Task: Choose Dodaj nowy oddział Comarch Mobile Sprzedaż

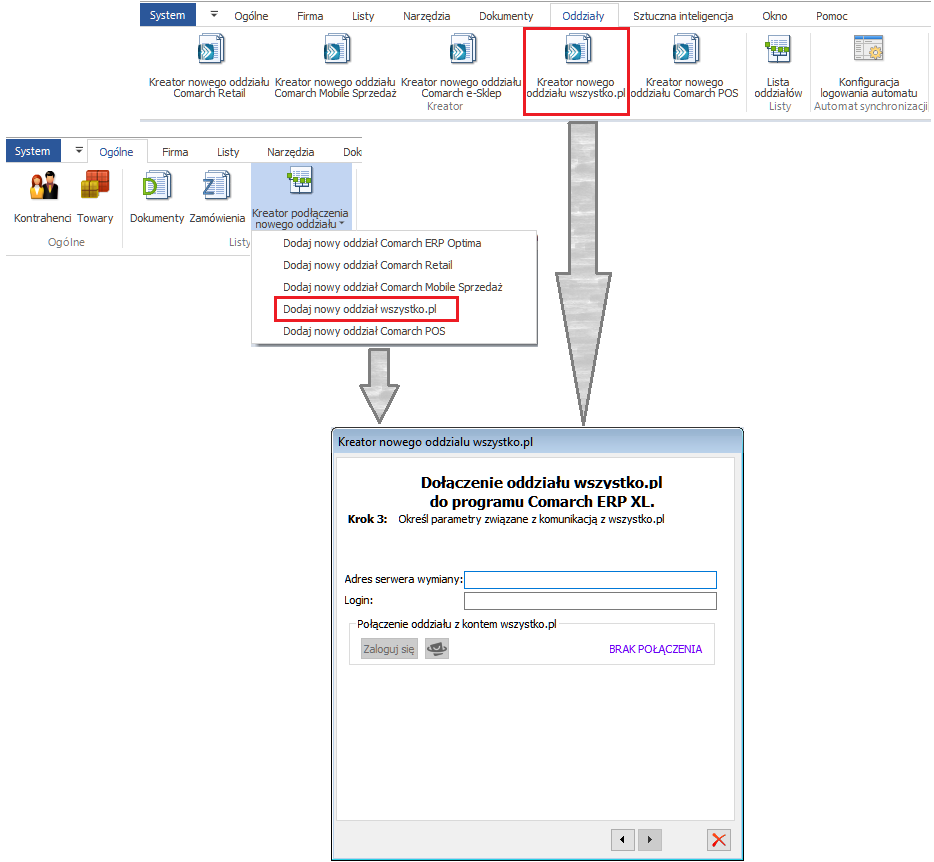Action: click(x=394, y=287)
